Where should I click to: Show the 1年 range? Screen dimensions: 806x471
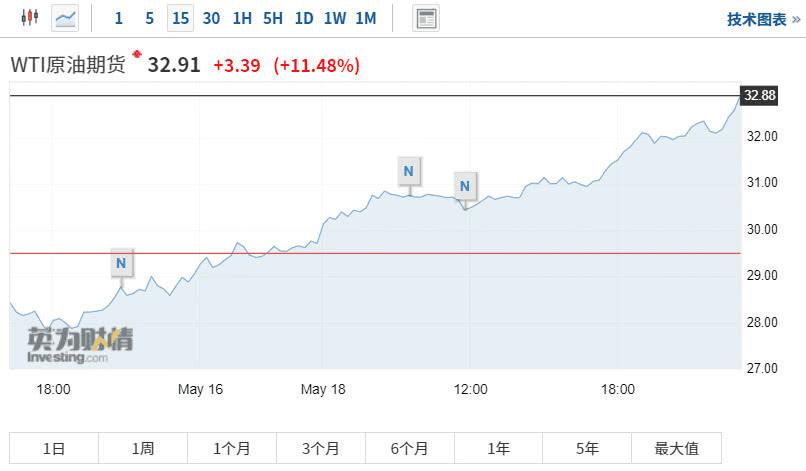point(498,449)
